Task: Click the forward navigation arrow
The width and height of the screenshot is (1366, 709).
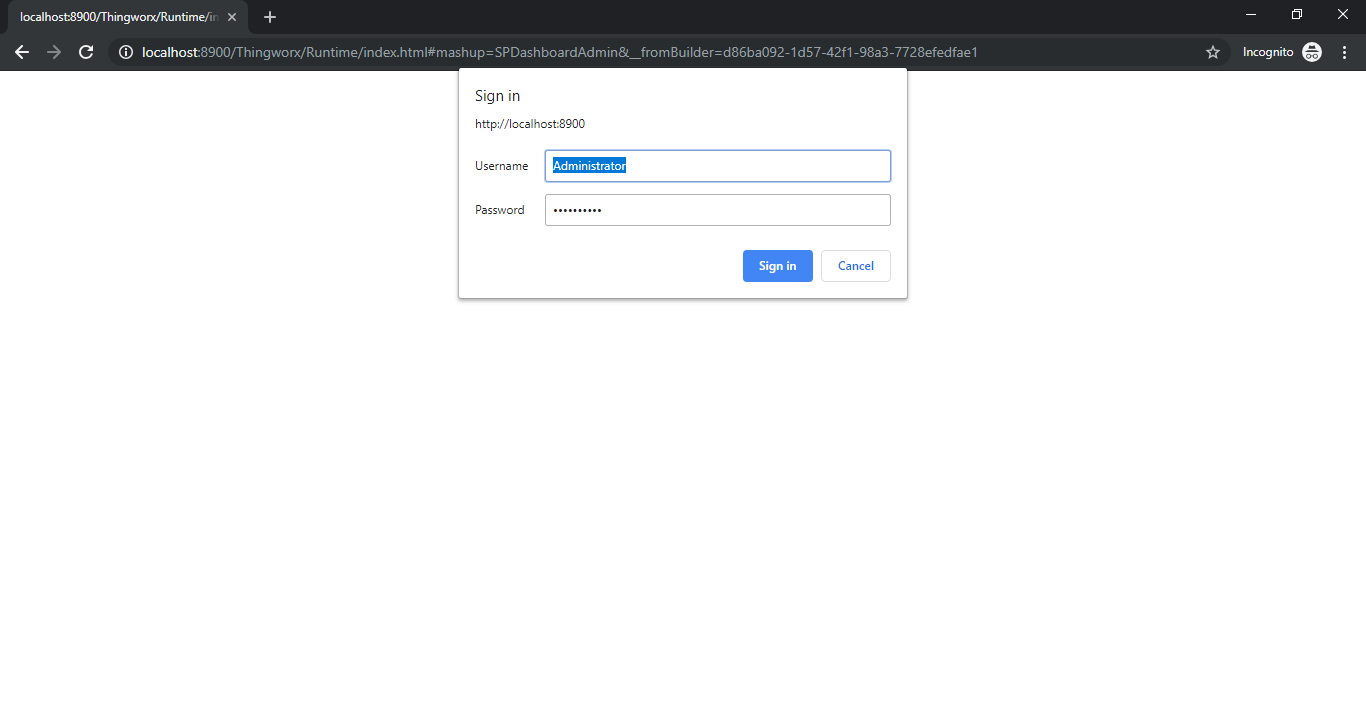Action: (x=54, y=52)
